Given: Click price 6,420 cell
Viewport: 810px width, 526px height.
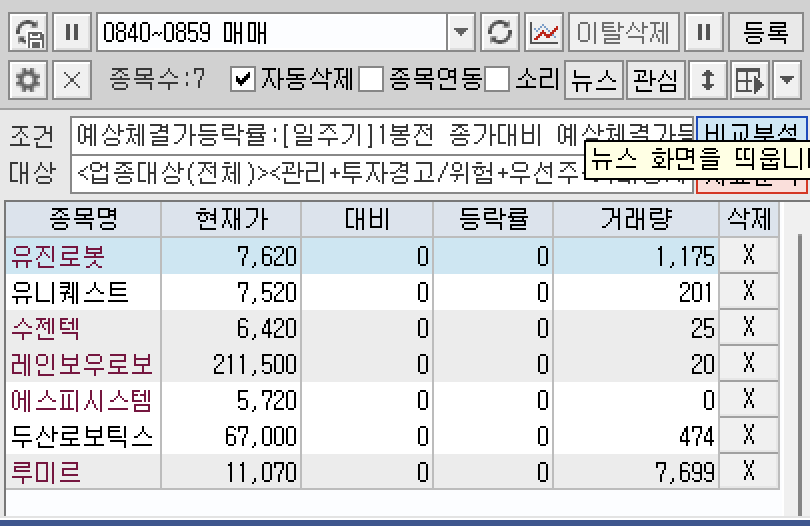Looking at the screenshot, I should click(231, 329).
